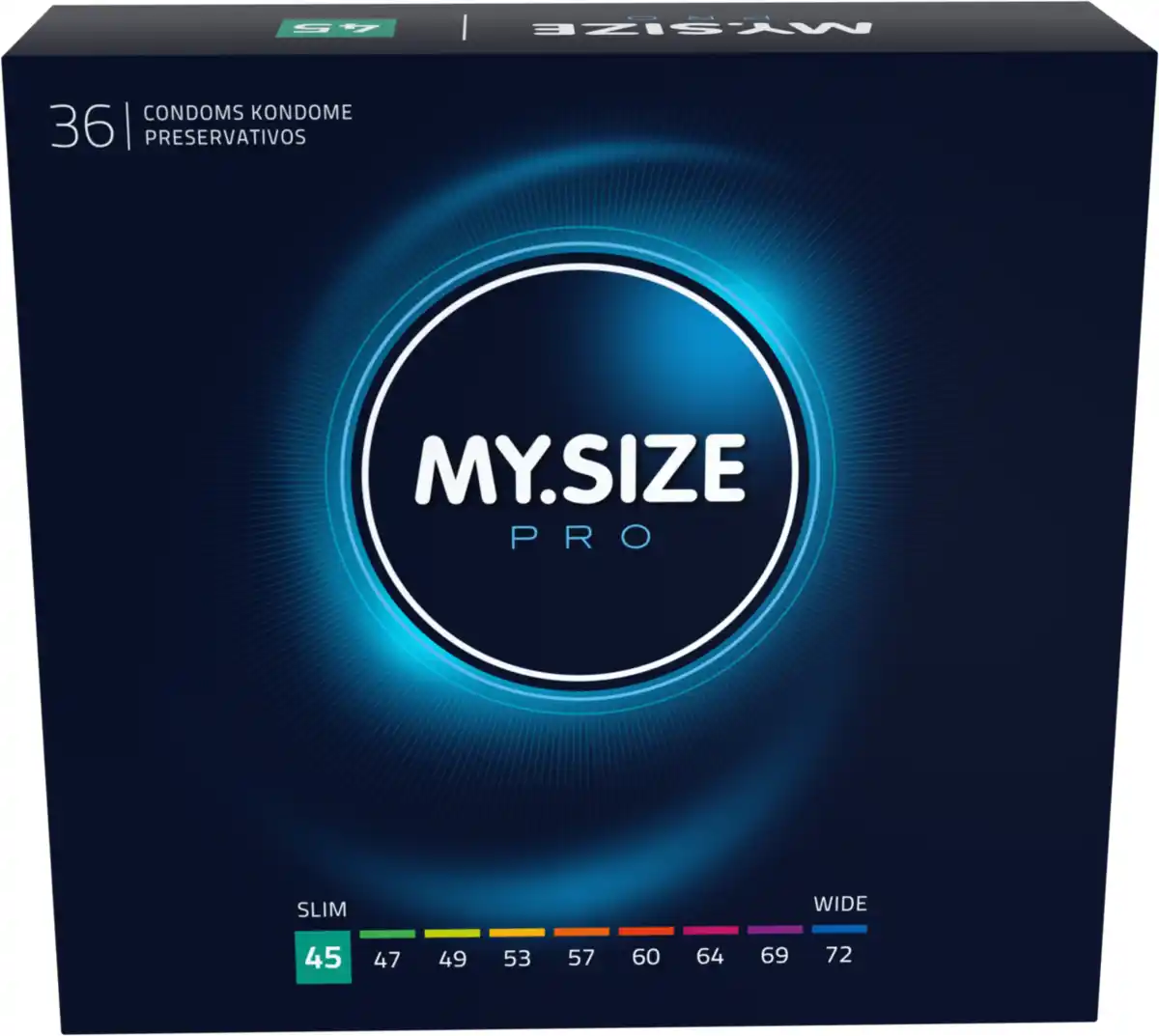Click the WIDE label above the size scale
This screenshot has width=1159, height=1036.
839,904
